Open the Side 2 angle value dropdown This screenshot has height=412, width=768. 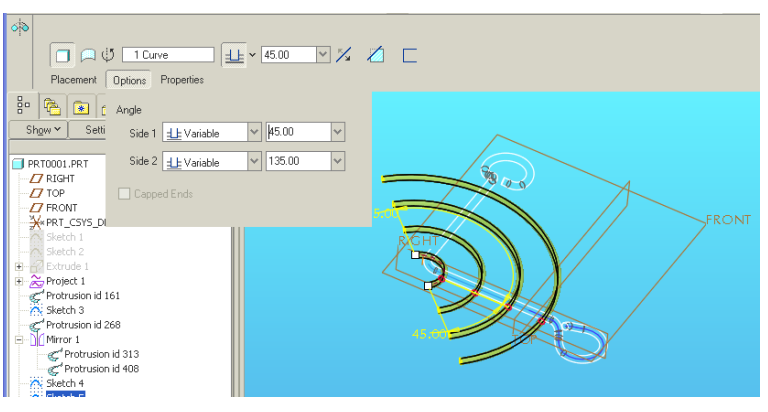coord(337,161)
